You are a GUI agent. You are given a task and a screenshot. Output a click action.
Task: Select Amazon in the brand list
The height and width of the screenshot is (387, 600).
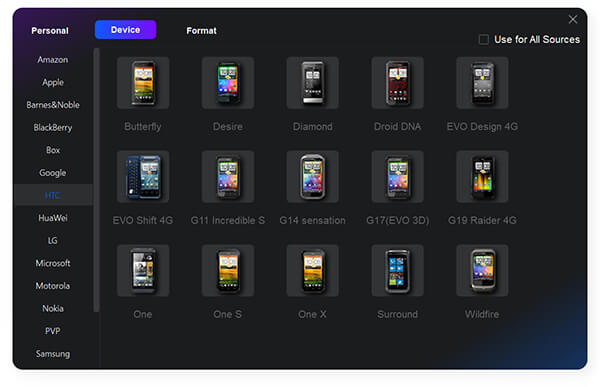[x=53, y=60]
